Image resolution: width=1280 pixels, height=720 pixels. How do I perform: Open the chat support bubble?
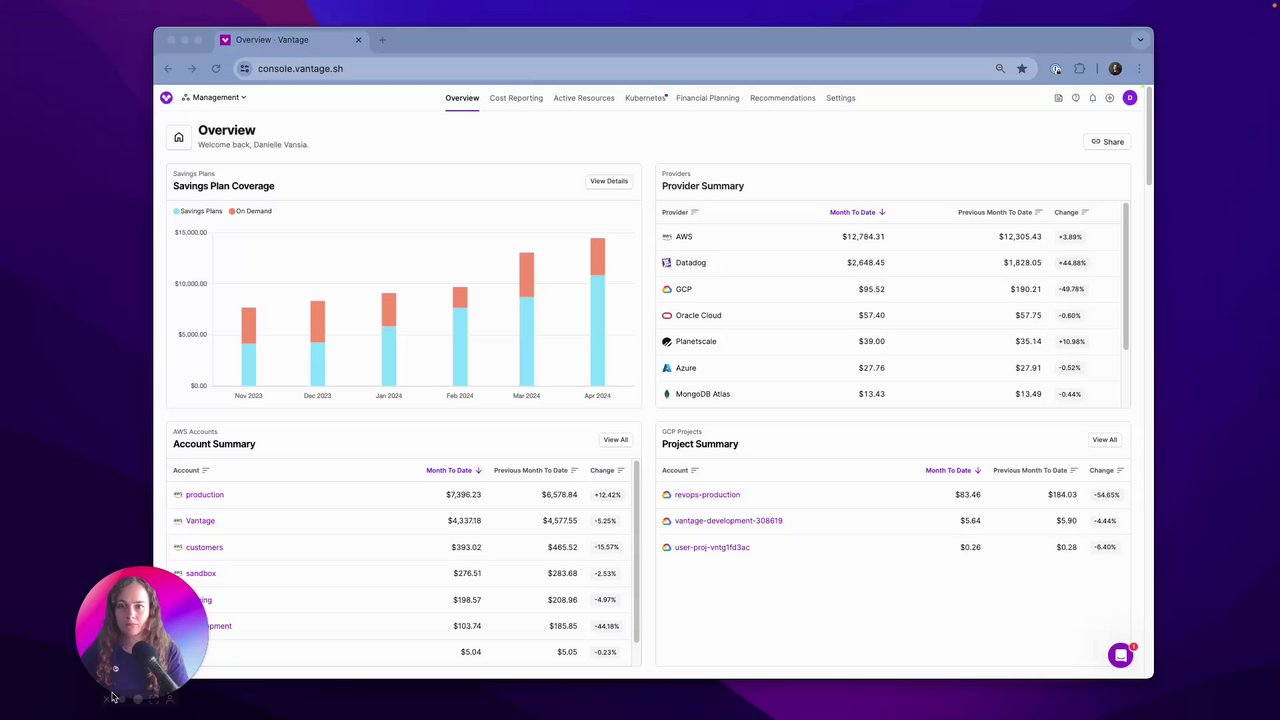point(1120,655)
